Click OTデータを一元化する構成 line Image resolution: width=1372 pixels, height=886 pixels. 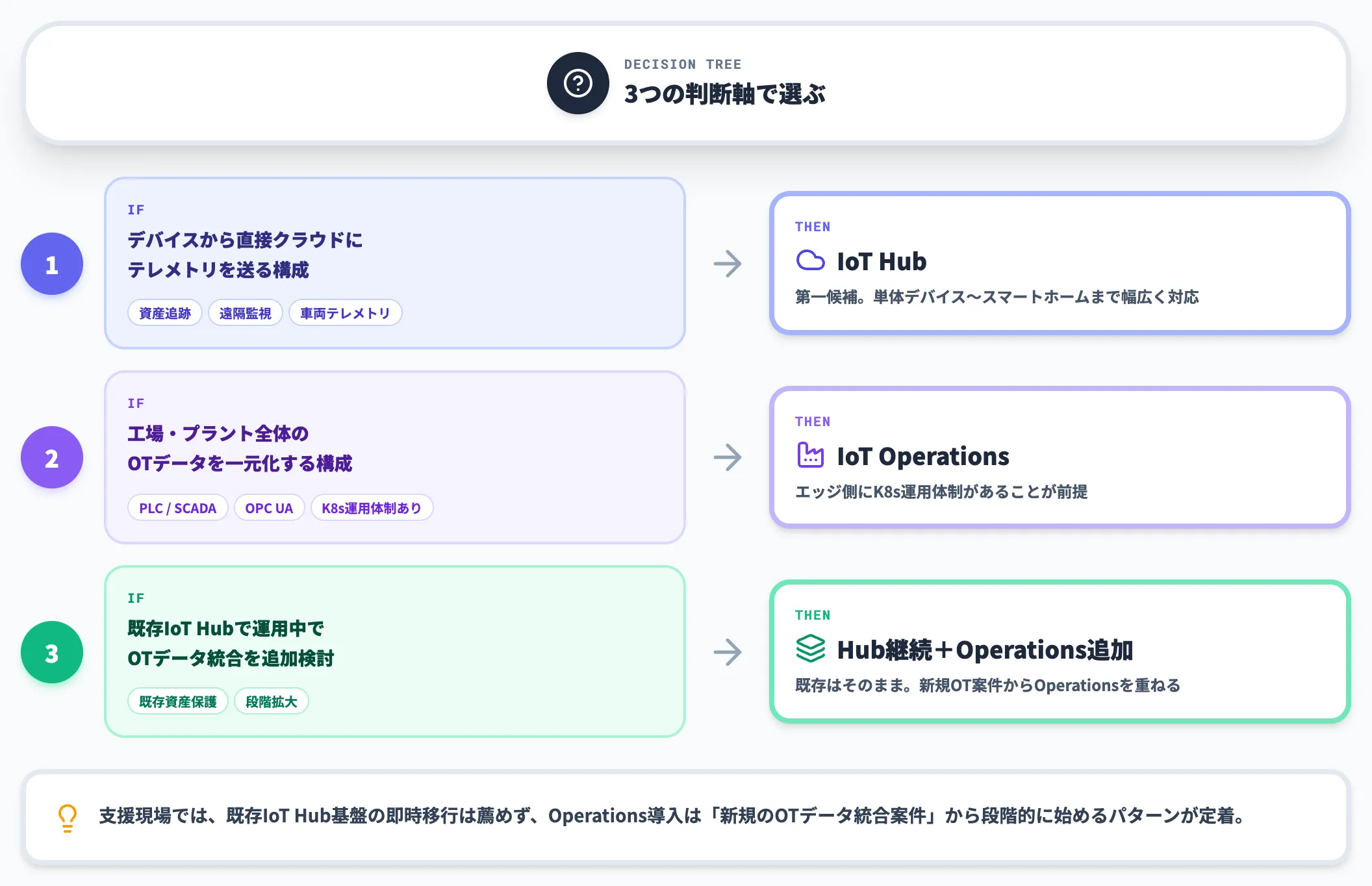240,463
